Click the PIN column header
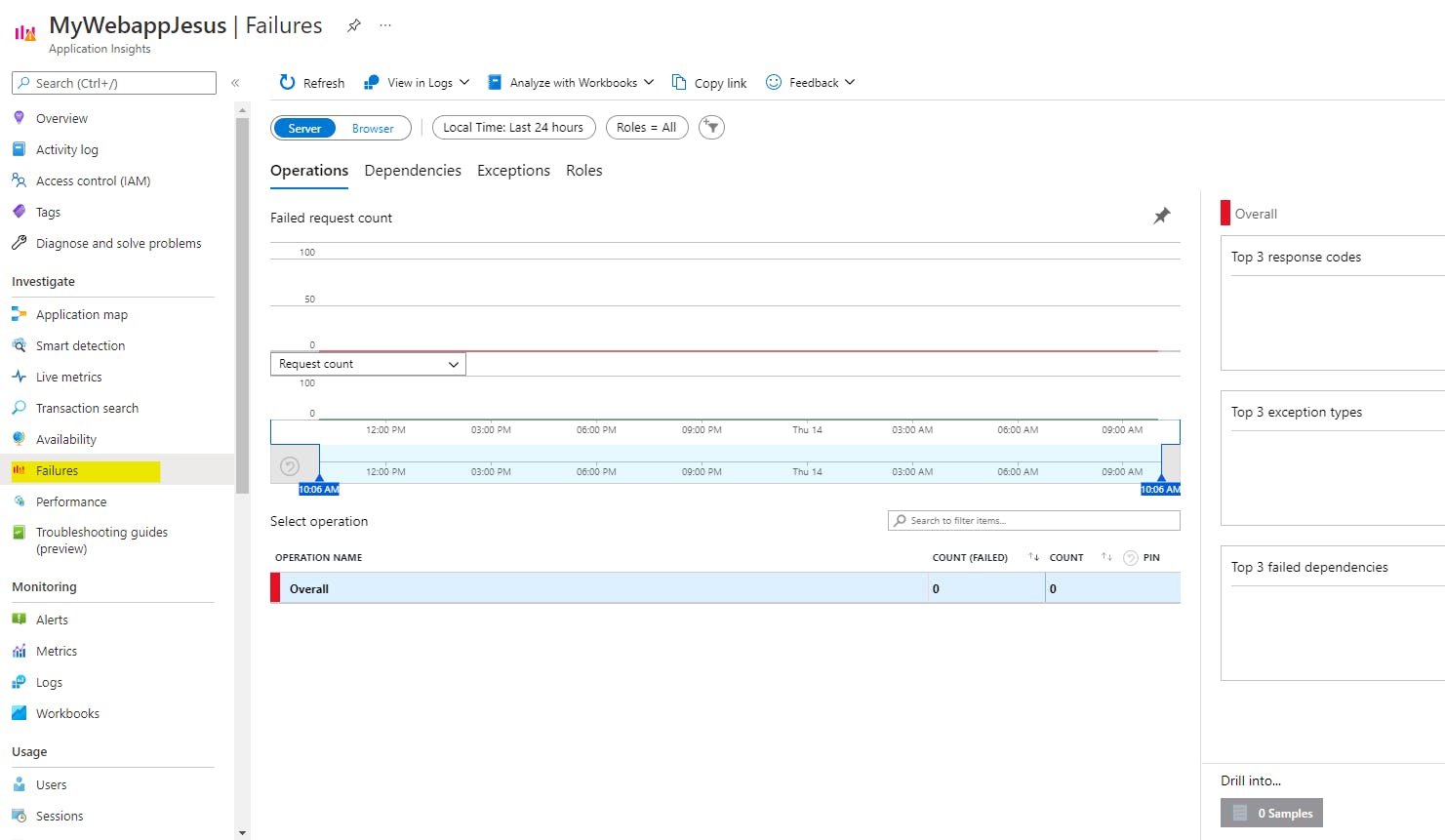This screenshot has width=1445, height=840. [x=1151, y=557]
